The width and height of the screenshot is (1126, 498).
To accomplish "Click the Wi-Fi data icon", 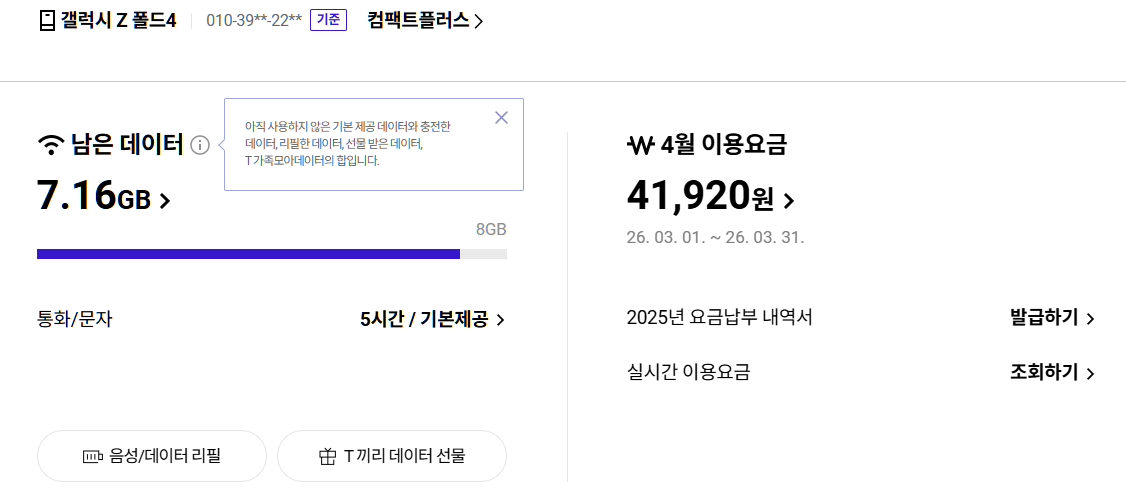I will (50, 146).
